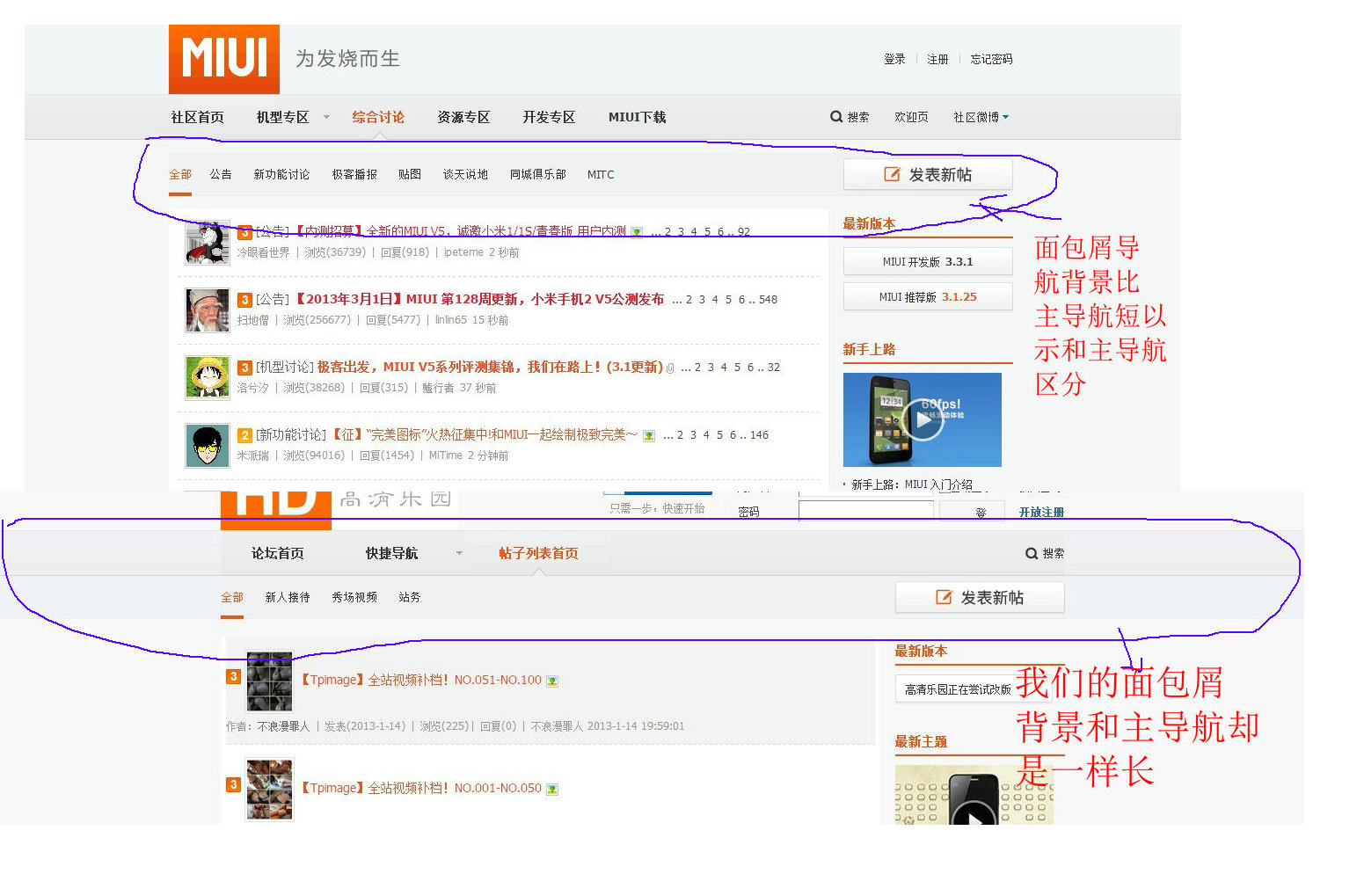Viewport: 1364px width, 896px height.
Task: Click the 忘记密码 link
Action: [990, 58]
